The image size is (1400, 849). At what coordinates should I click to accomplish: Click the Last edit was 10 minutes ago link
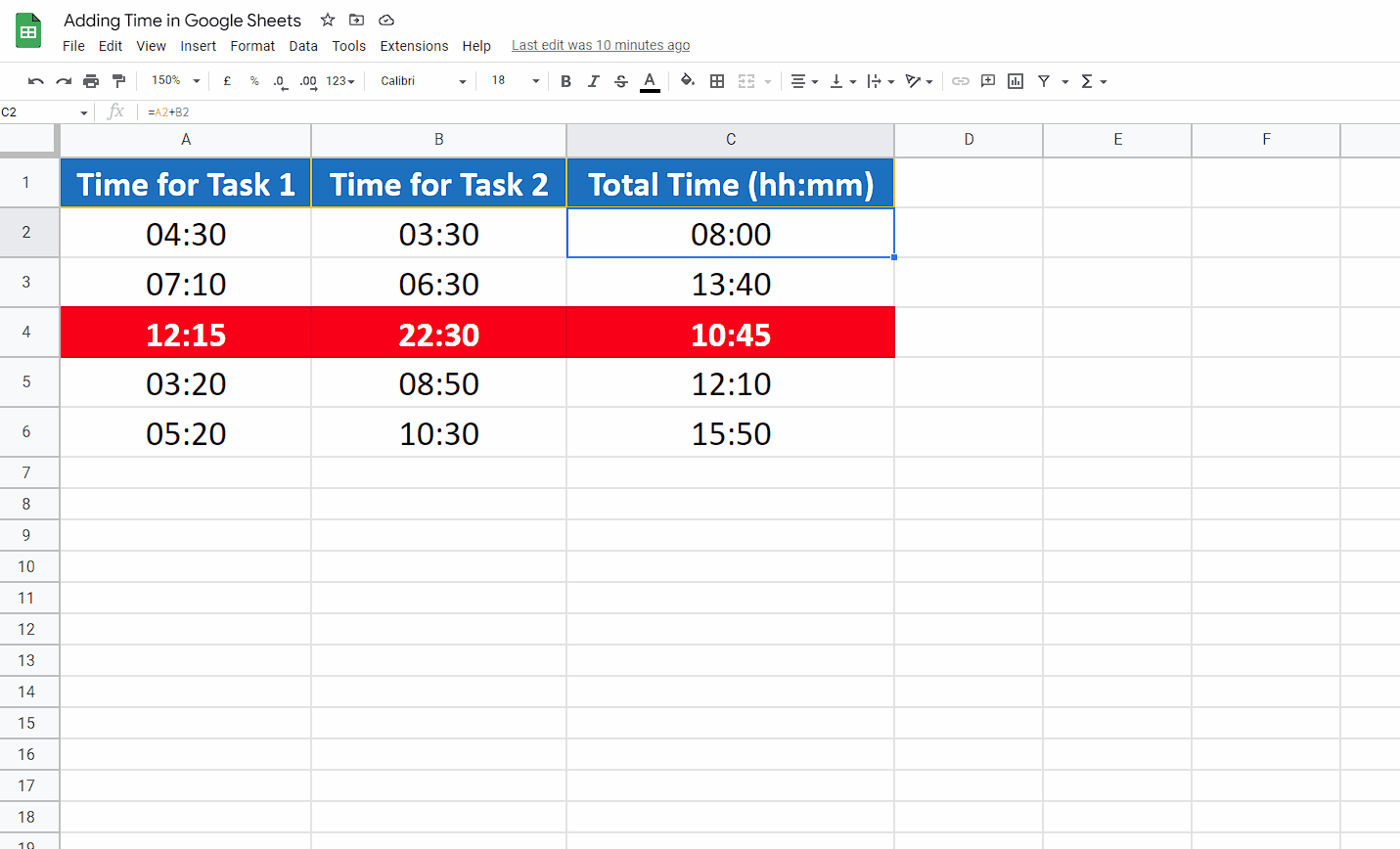(601, 45)
